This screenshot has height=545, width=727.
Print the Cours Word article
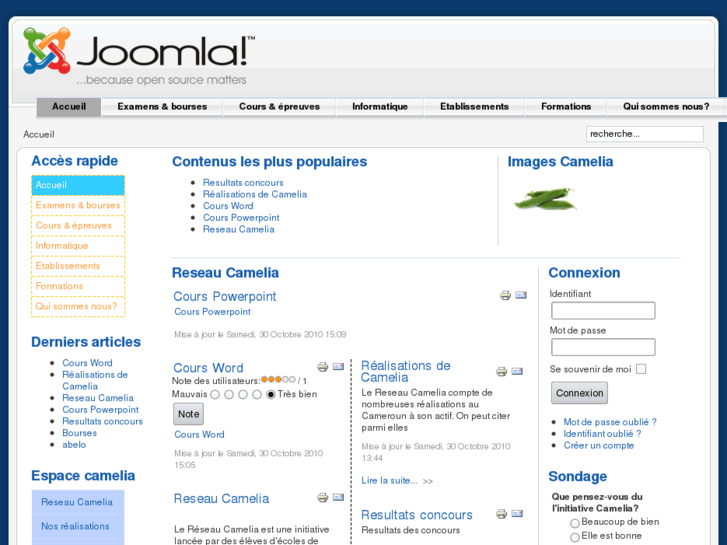pos(322,367)
